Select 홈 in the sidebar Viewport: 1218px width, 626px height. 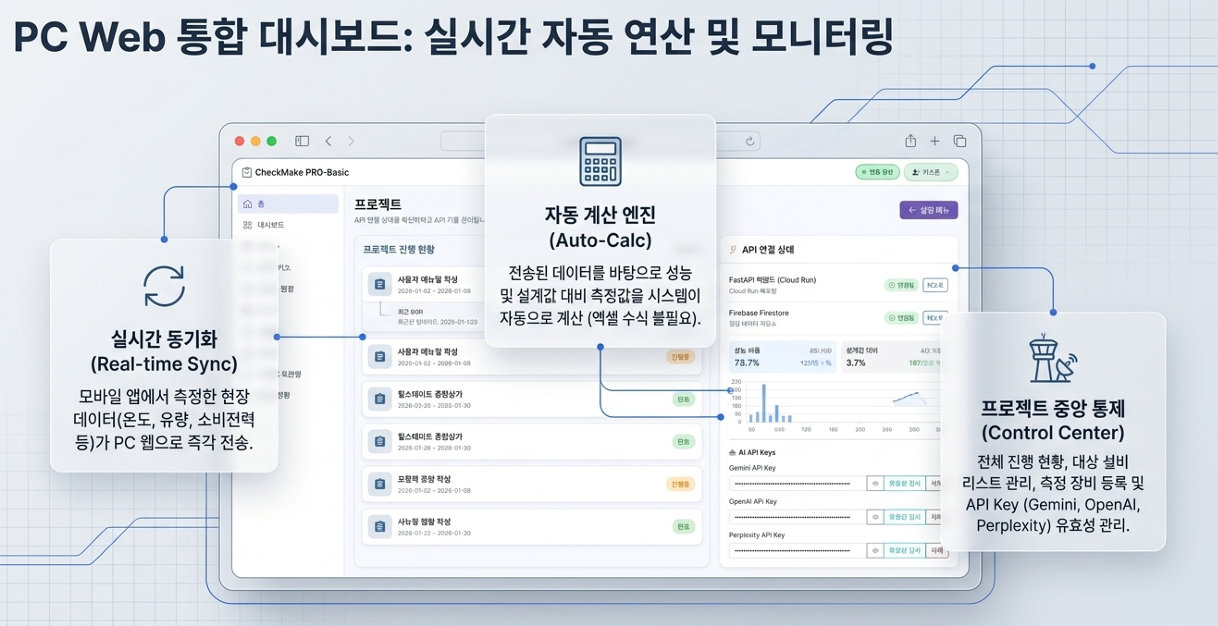(288, 204)
